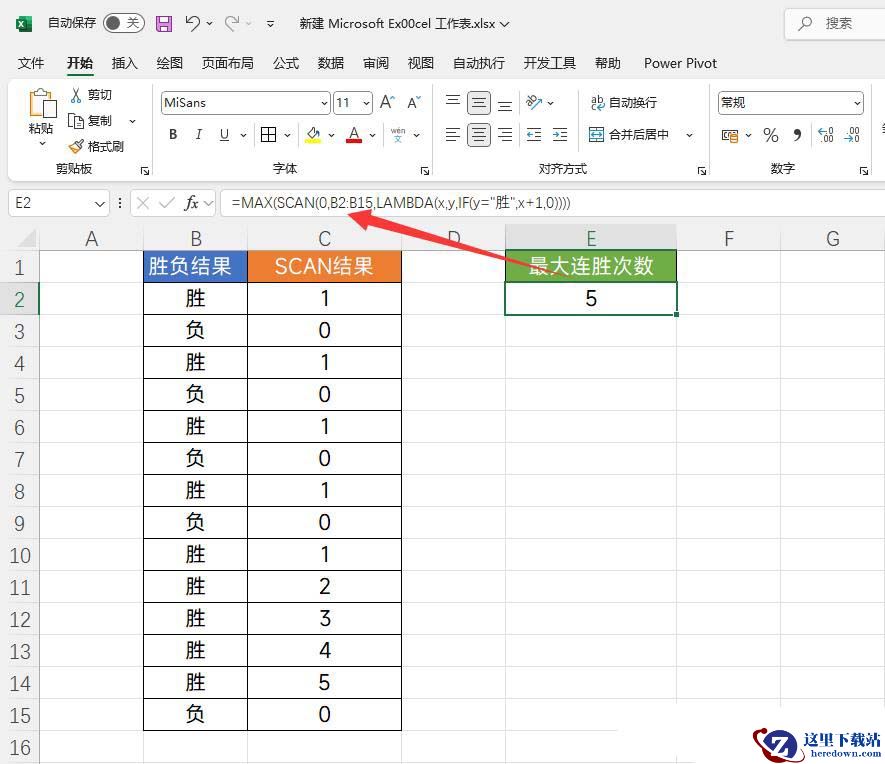
Task: Click the 搜索 search box
Action: pyautogui.click(x=835, y=24)
